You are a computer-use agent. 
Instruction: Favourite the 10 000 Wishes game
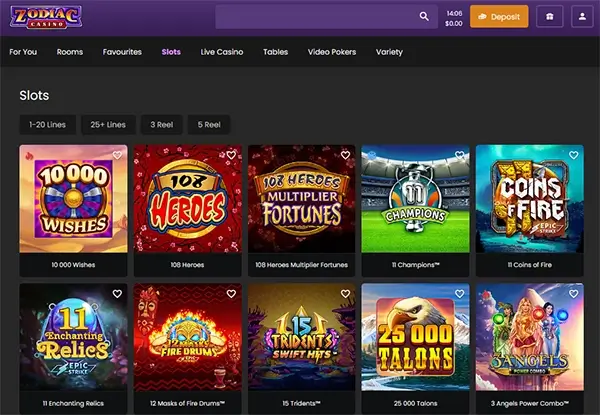[117, 155]
